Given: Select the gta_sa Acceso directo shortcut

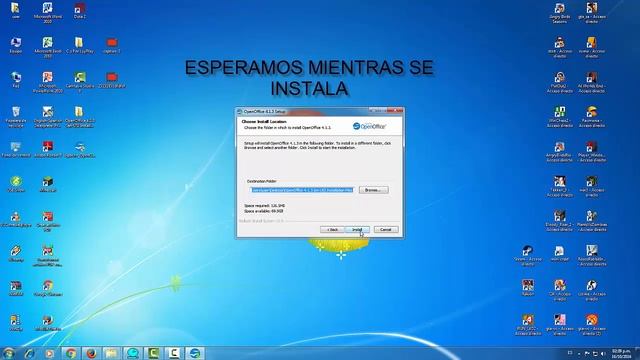Looking at the screenshot, I should tap(592, 12).
